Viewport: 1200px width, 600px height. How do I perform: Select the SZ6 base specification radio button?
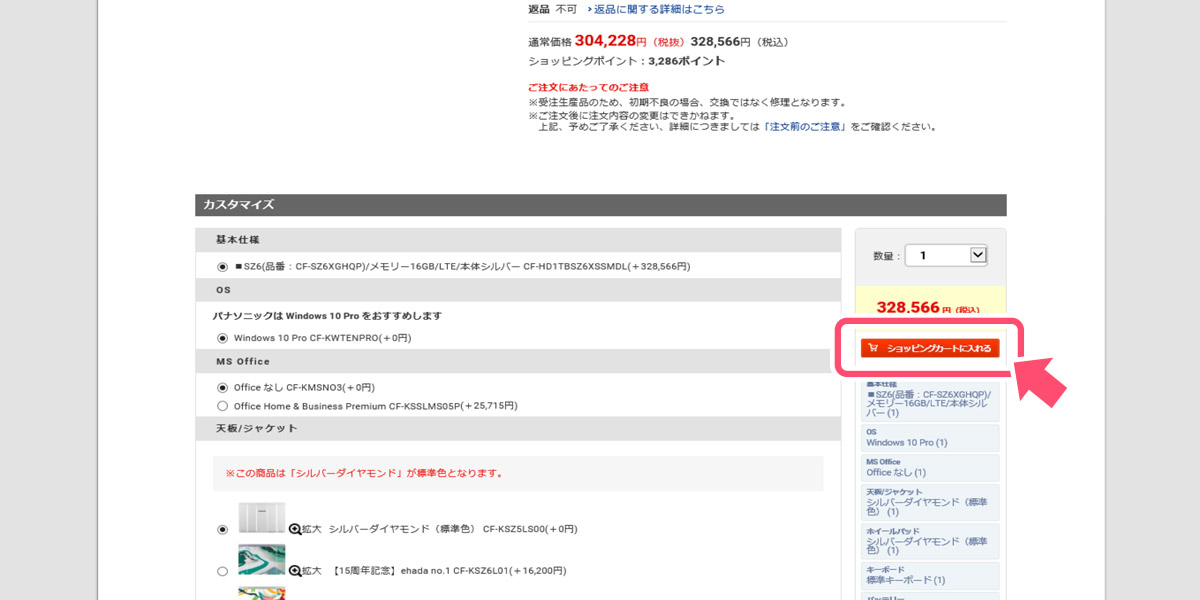222,267
